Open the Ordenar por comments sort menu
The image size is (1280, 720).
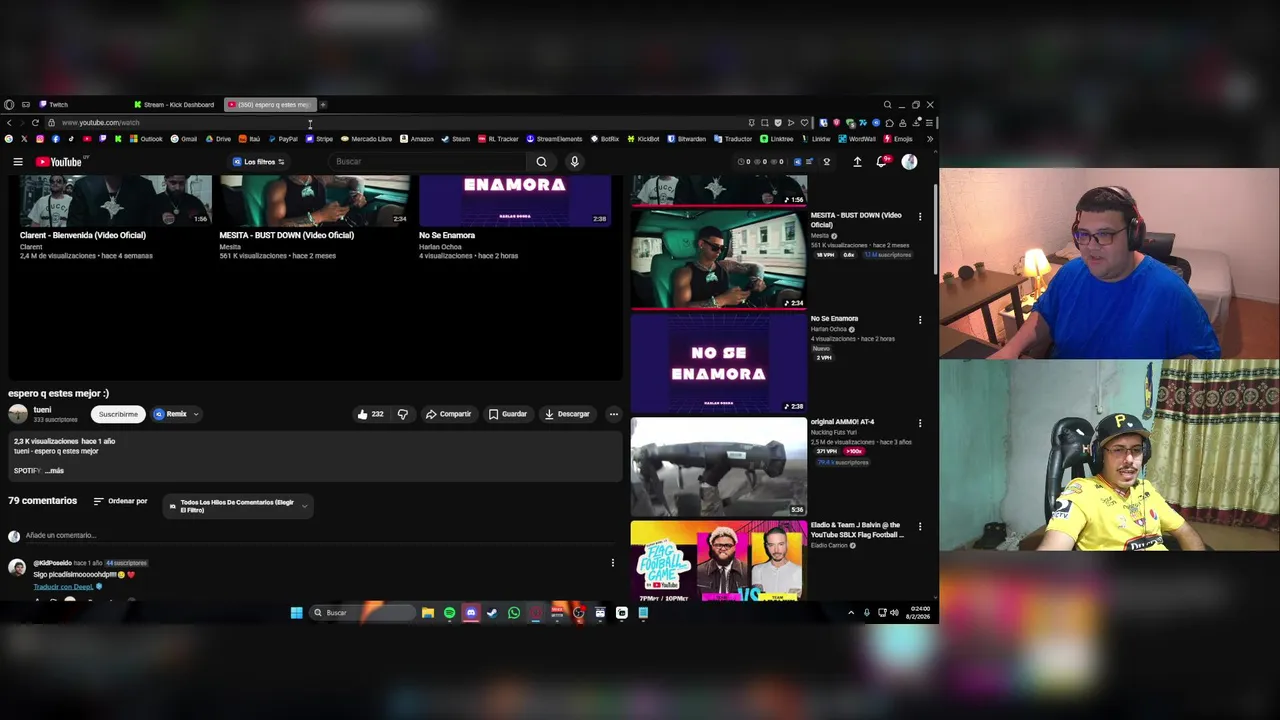120,501
